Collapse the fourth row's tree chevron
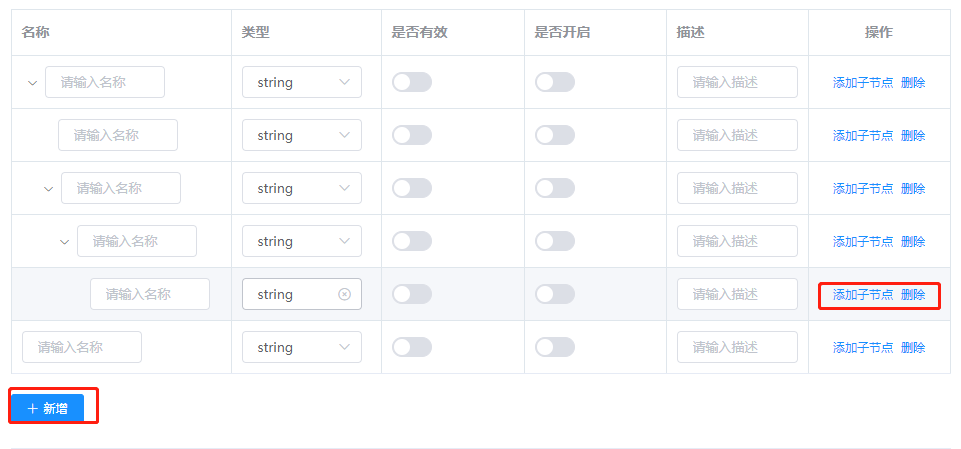Viewport: 961px width, 449px height. [64, 242]
